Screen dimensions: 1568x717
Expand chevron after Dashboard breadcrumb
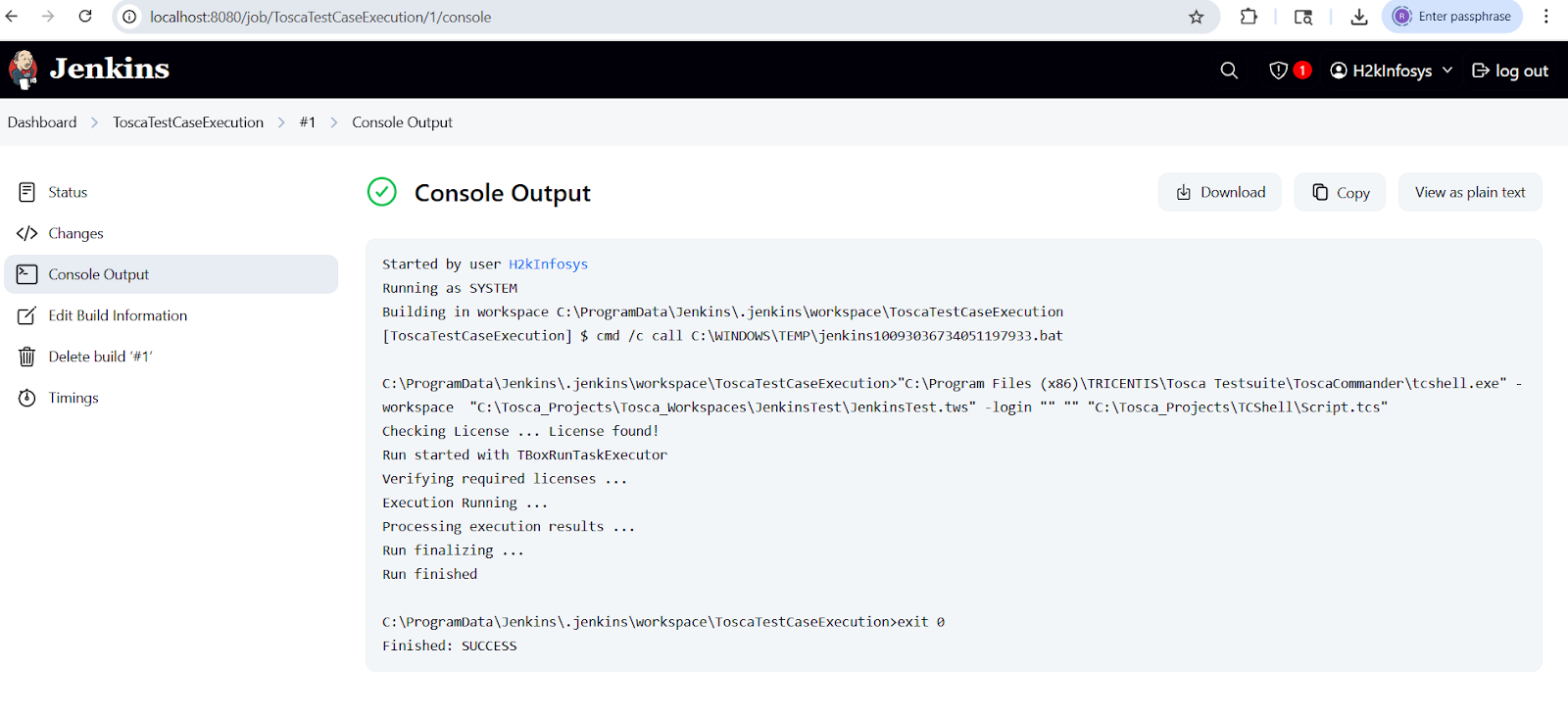(95, 122)
